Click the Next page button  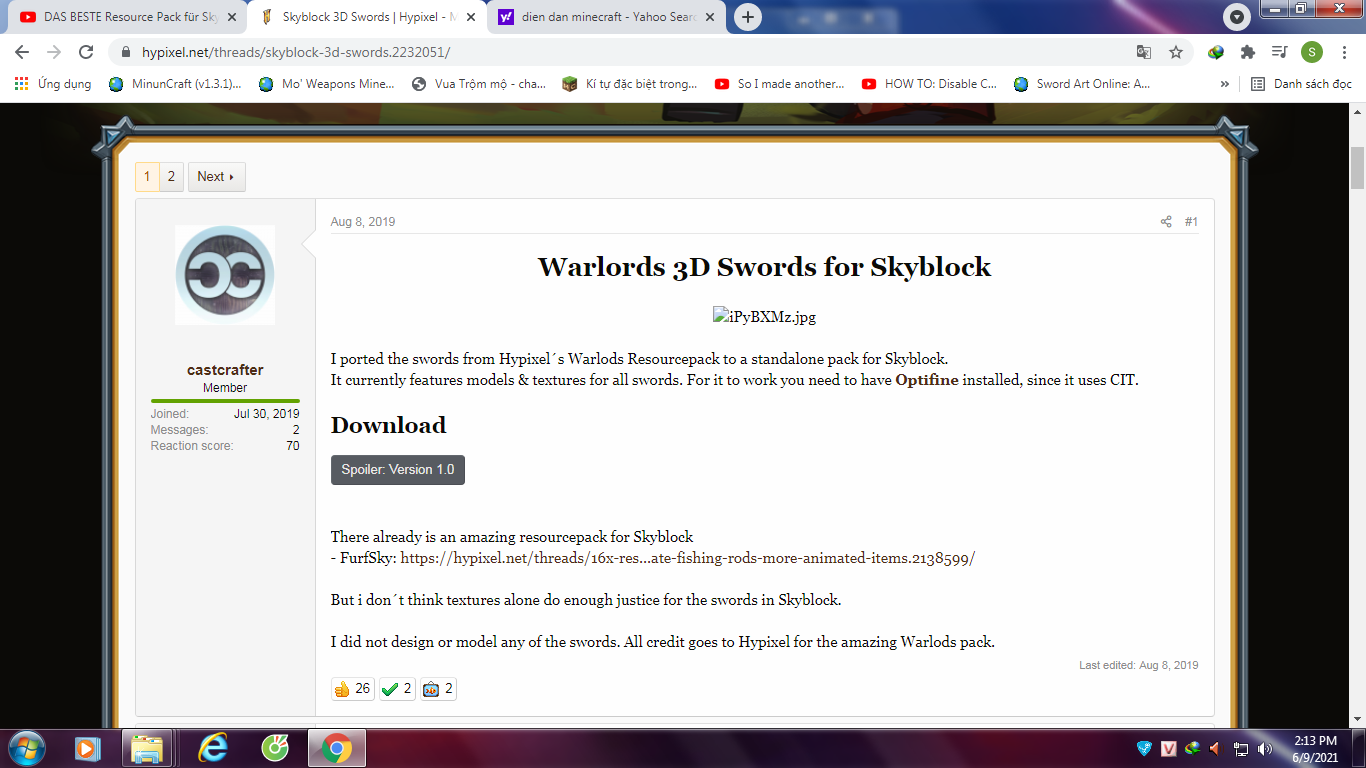[216, 177]
